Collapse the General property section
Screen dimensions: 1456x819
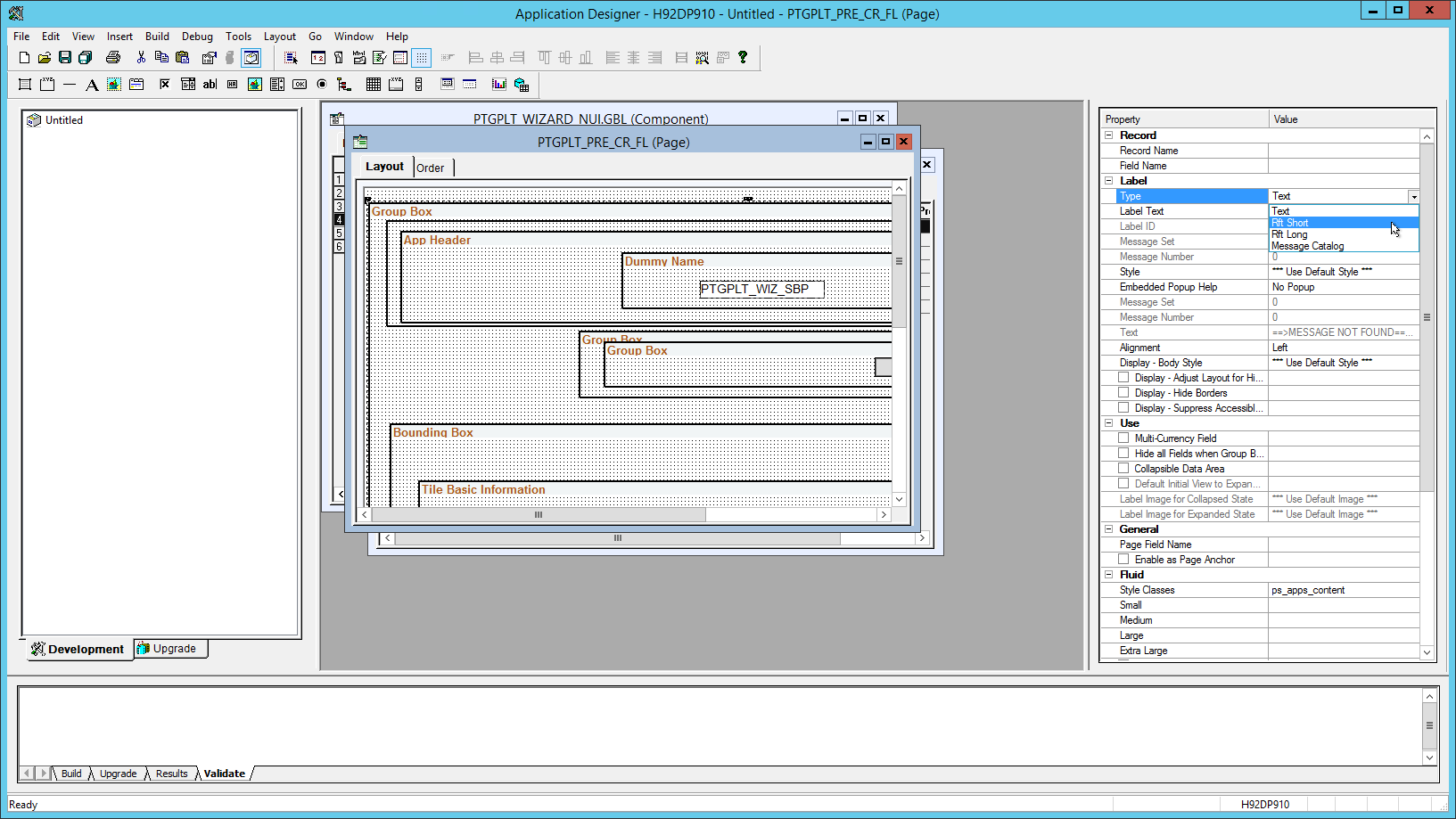(1109, 529)
